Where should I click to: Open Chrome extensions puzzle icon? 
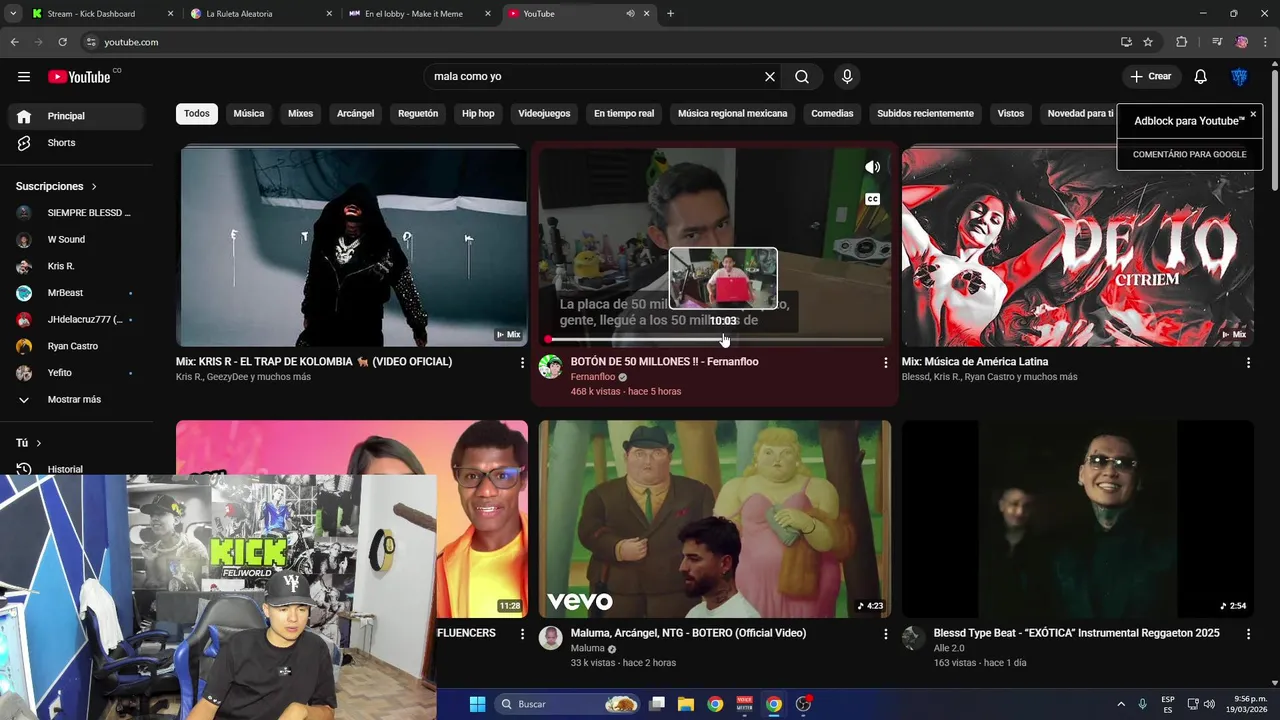click(x=1182, y=42)
